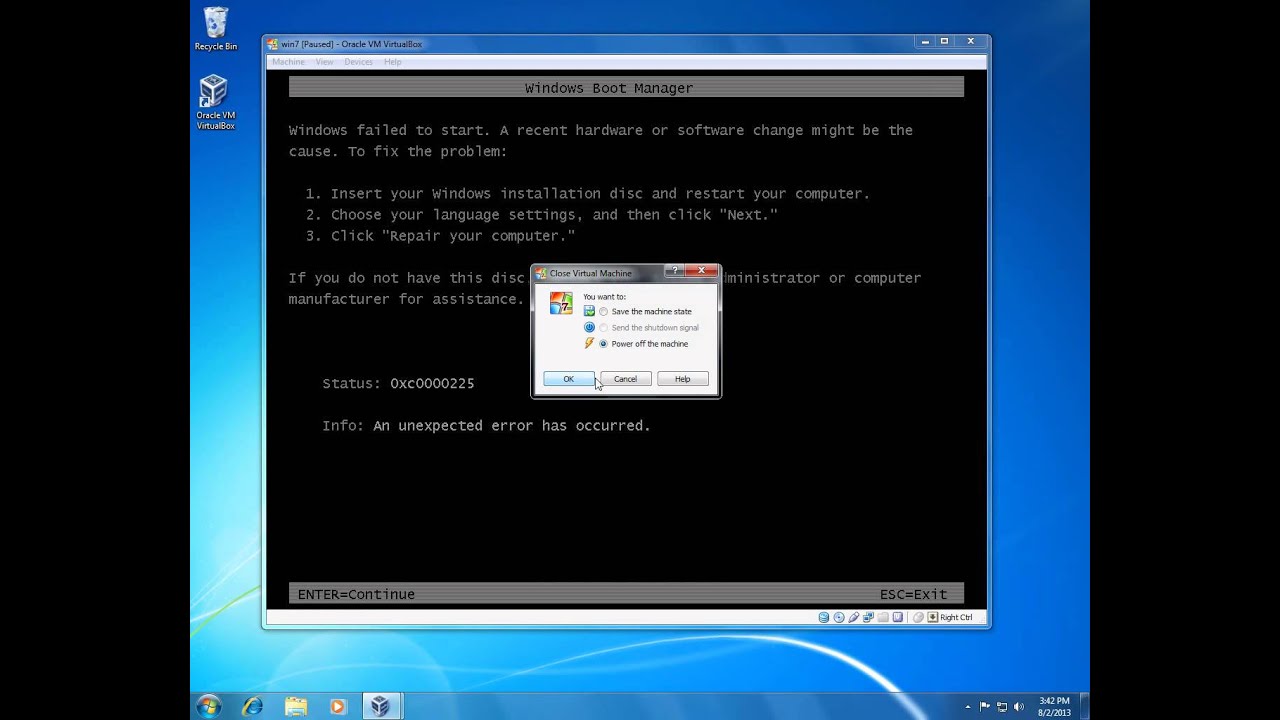Click the question mark button in the dialog title bar

(x=674, y=270)
